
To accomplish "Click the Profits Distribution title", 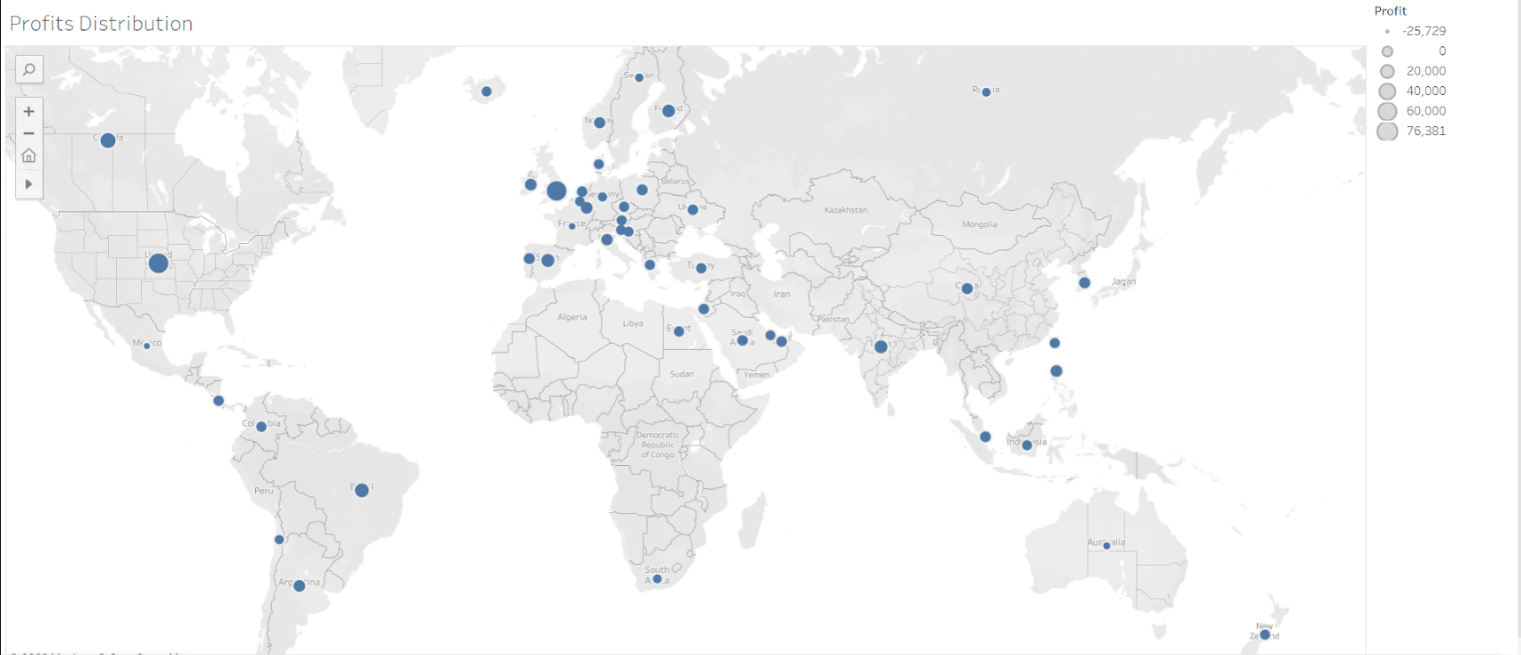I will pyautogui.click(x=101, y=23).
